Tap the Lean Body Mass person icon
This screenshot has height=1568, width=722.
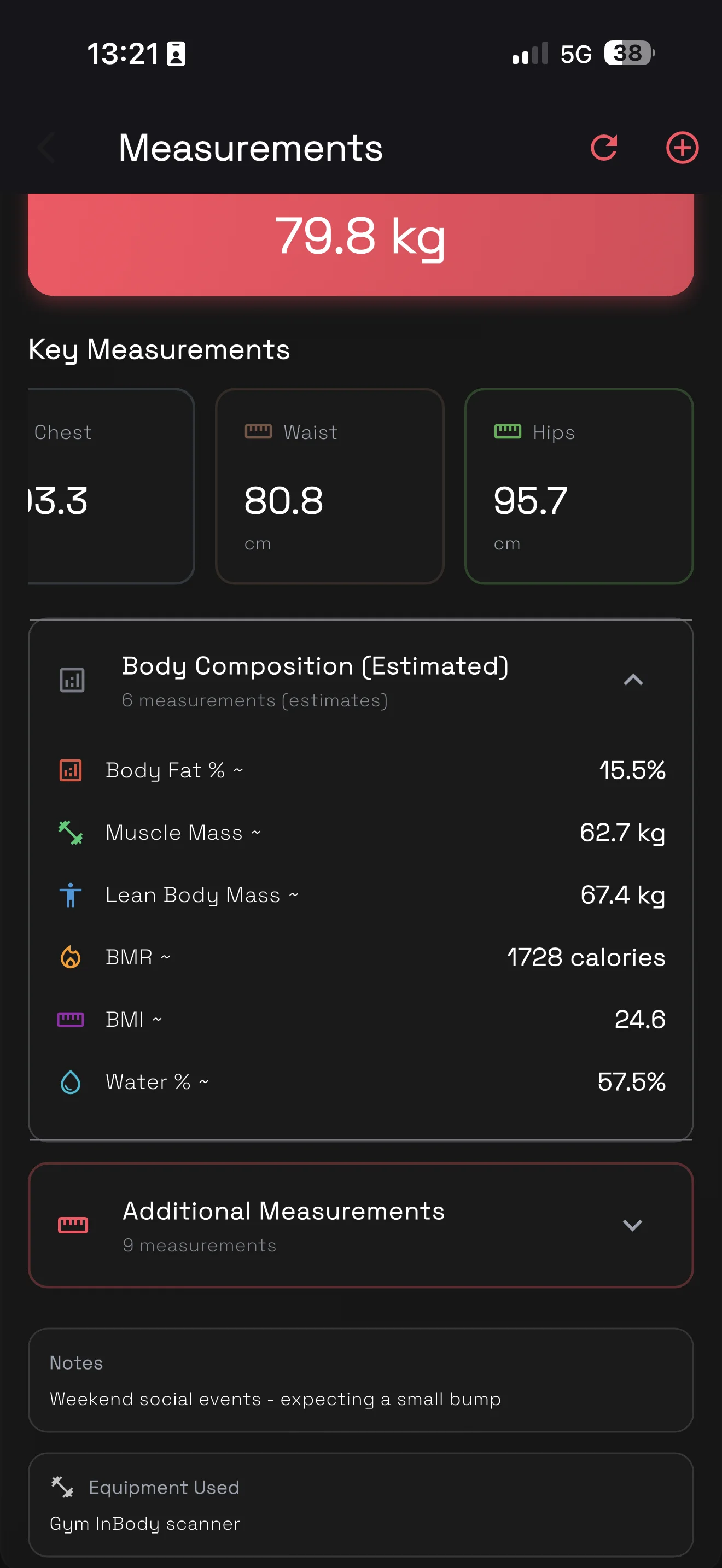coord(71,895)
